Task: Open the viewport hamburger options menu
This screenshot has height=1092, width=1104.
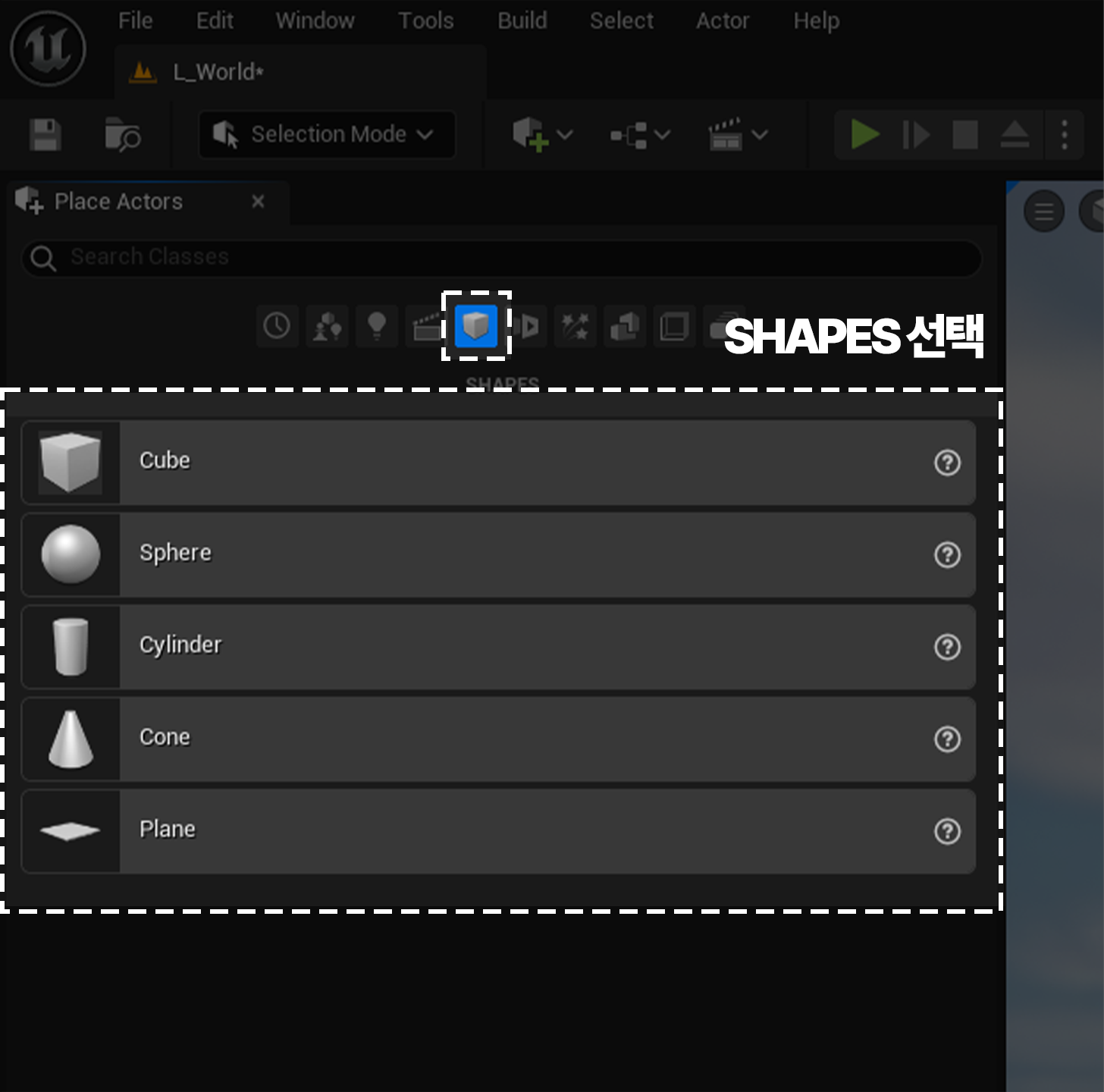Action: click(x=1044, y=212)
